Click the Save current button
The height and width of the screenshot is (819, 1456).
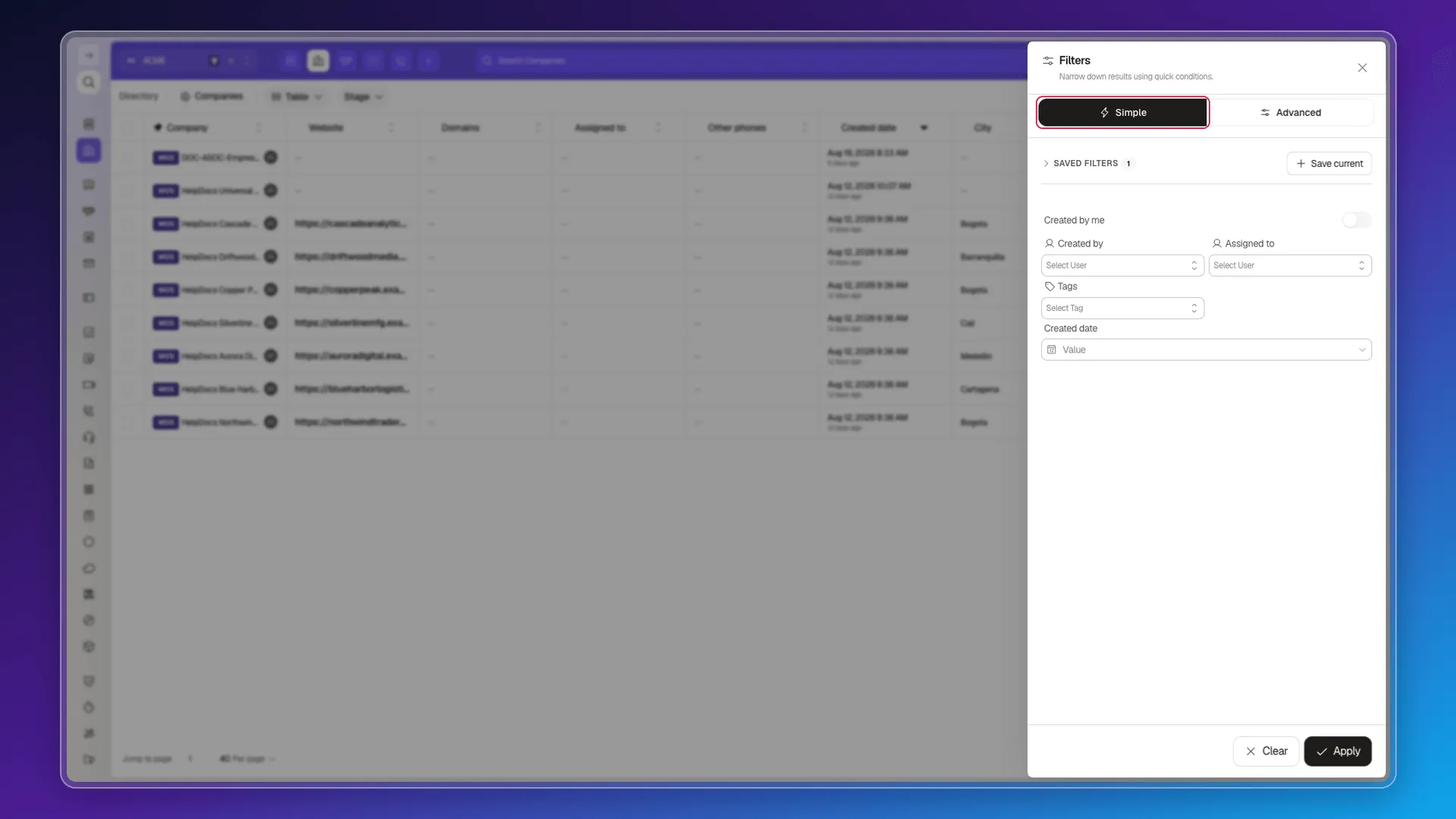pos(1329,163)
